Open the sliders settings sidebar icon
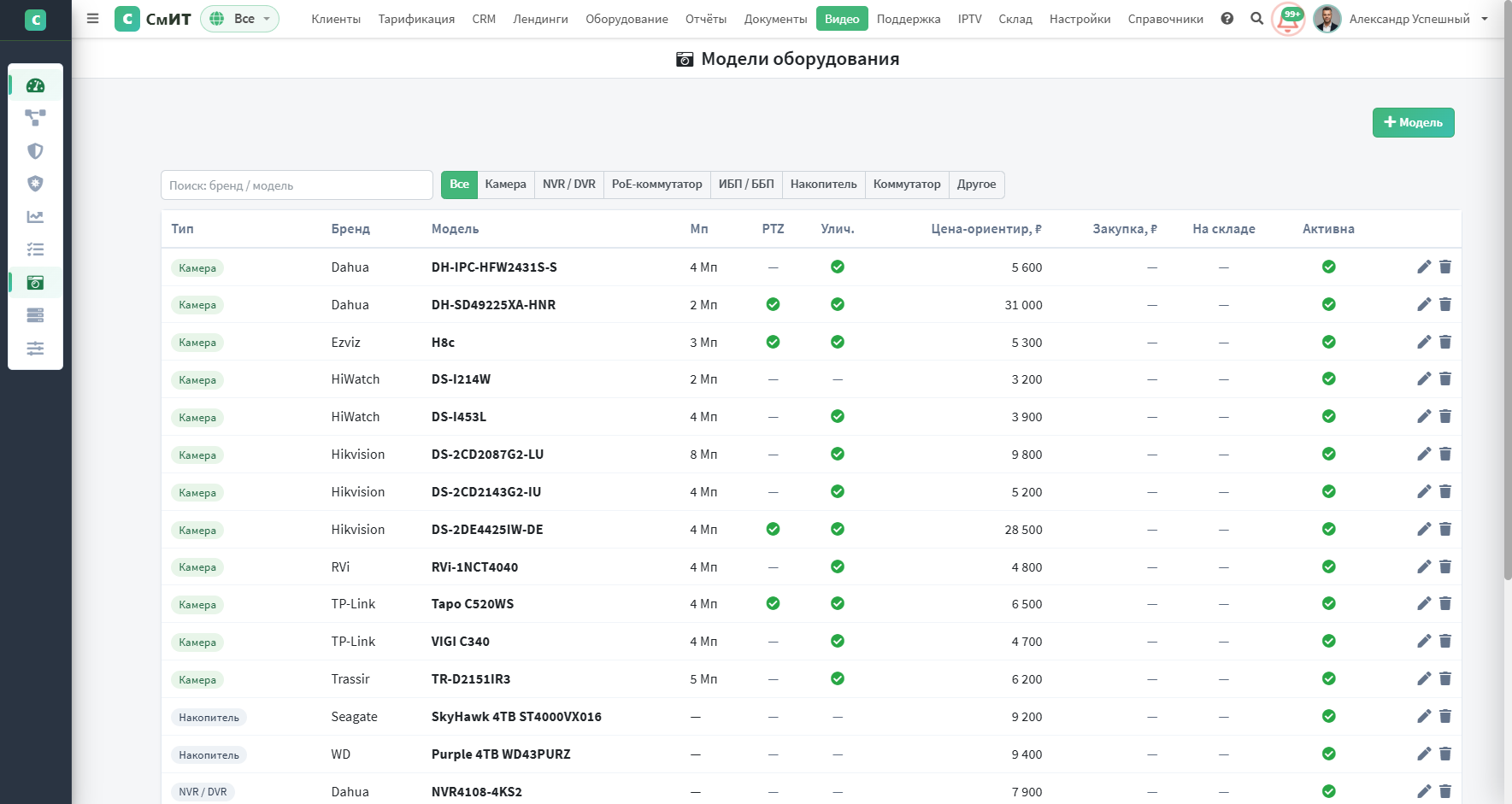 click(x=35, y=349)
